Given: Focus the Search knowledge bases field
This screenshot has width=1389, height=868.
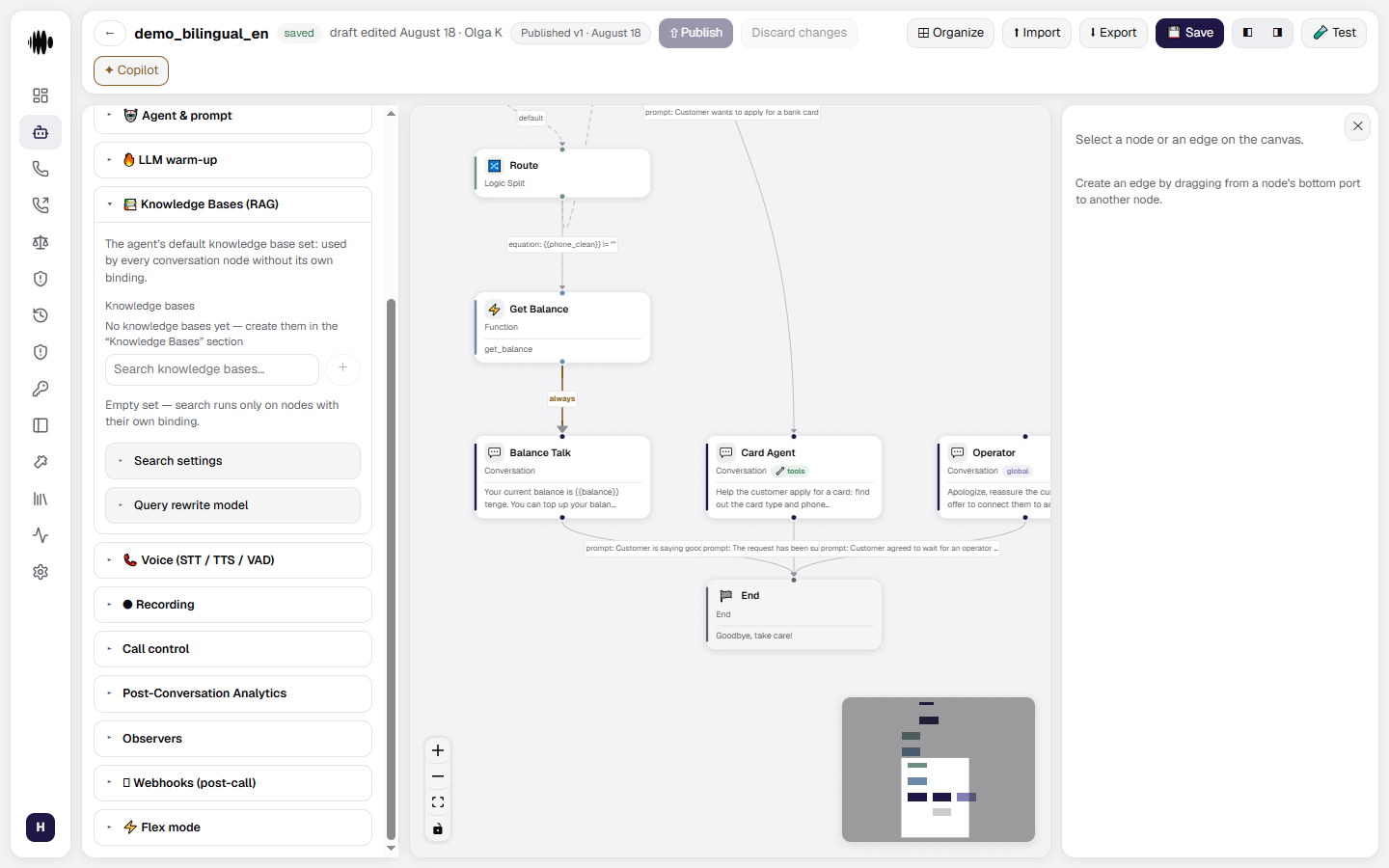Looking at the screenshot, I should [x=212, y=369].
